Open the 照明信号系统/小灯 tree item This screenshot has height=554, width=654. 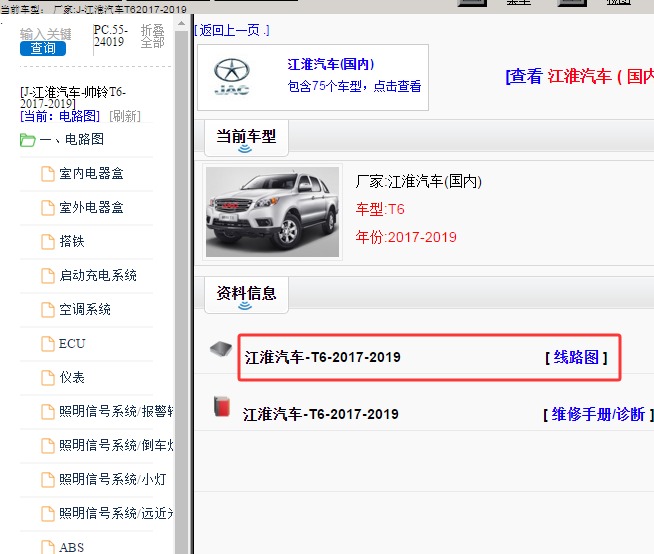point(113,479)
